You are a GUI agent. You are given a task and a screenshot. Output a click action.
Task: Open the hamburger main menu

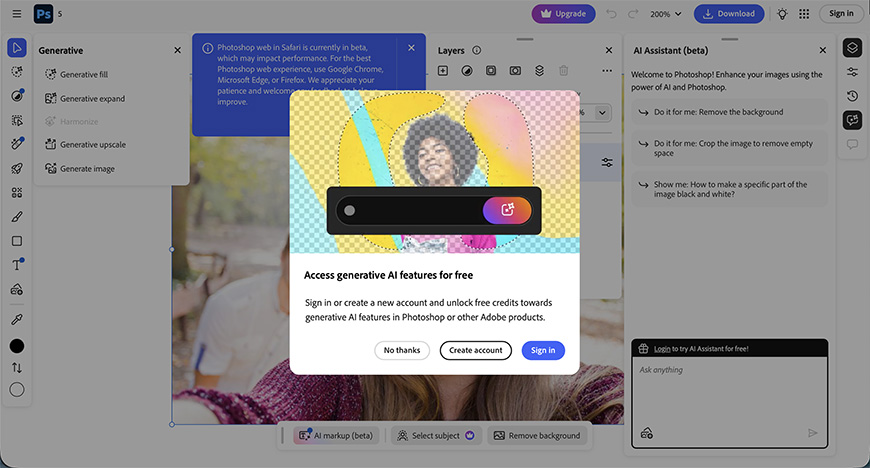point(17,14)
